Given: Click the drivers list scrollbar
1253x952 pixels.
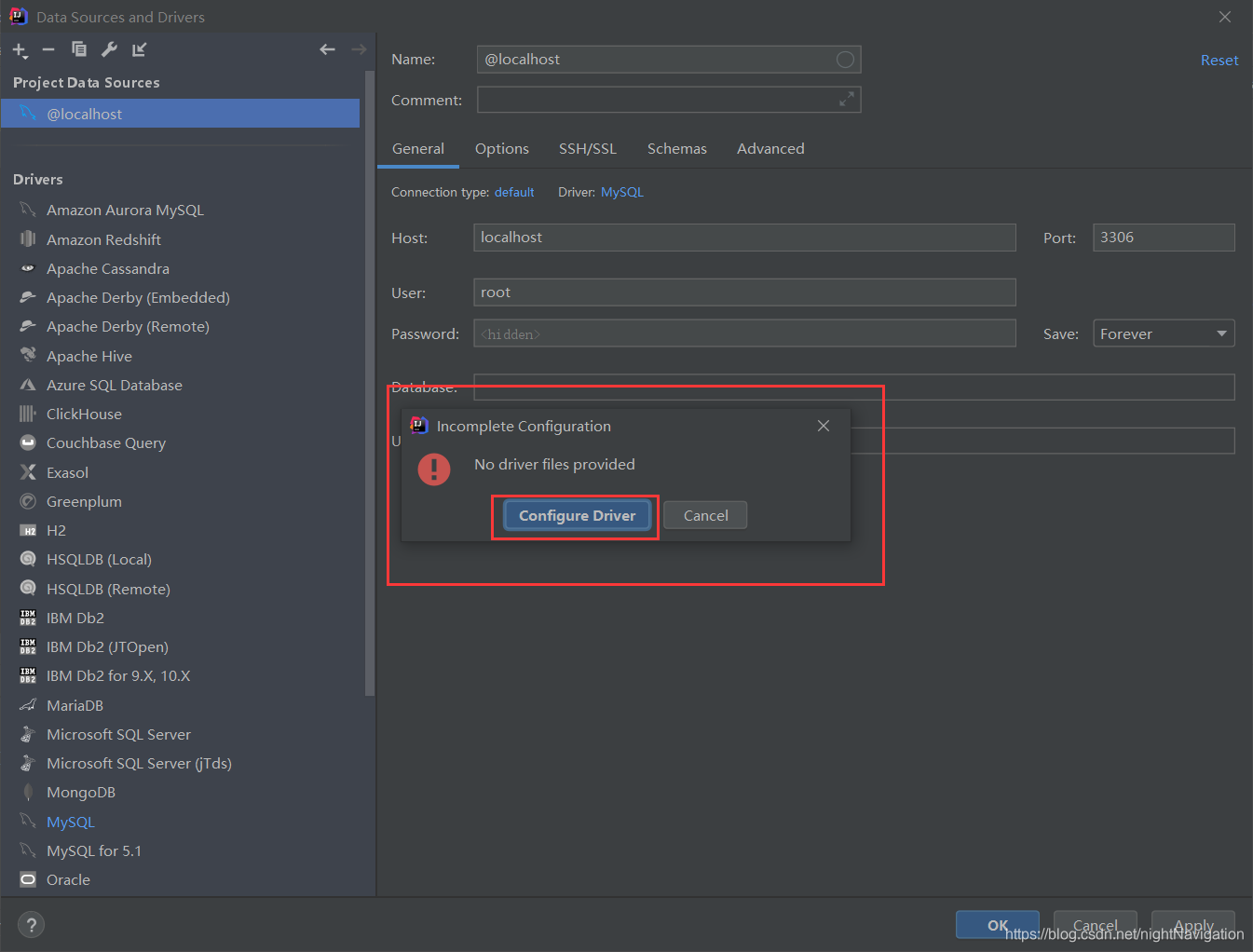Looking at the screenshot, I should (x=370, y=382).
